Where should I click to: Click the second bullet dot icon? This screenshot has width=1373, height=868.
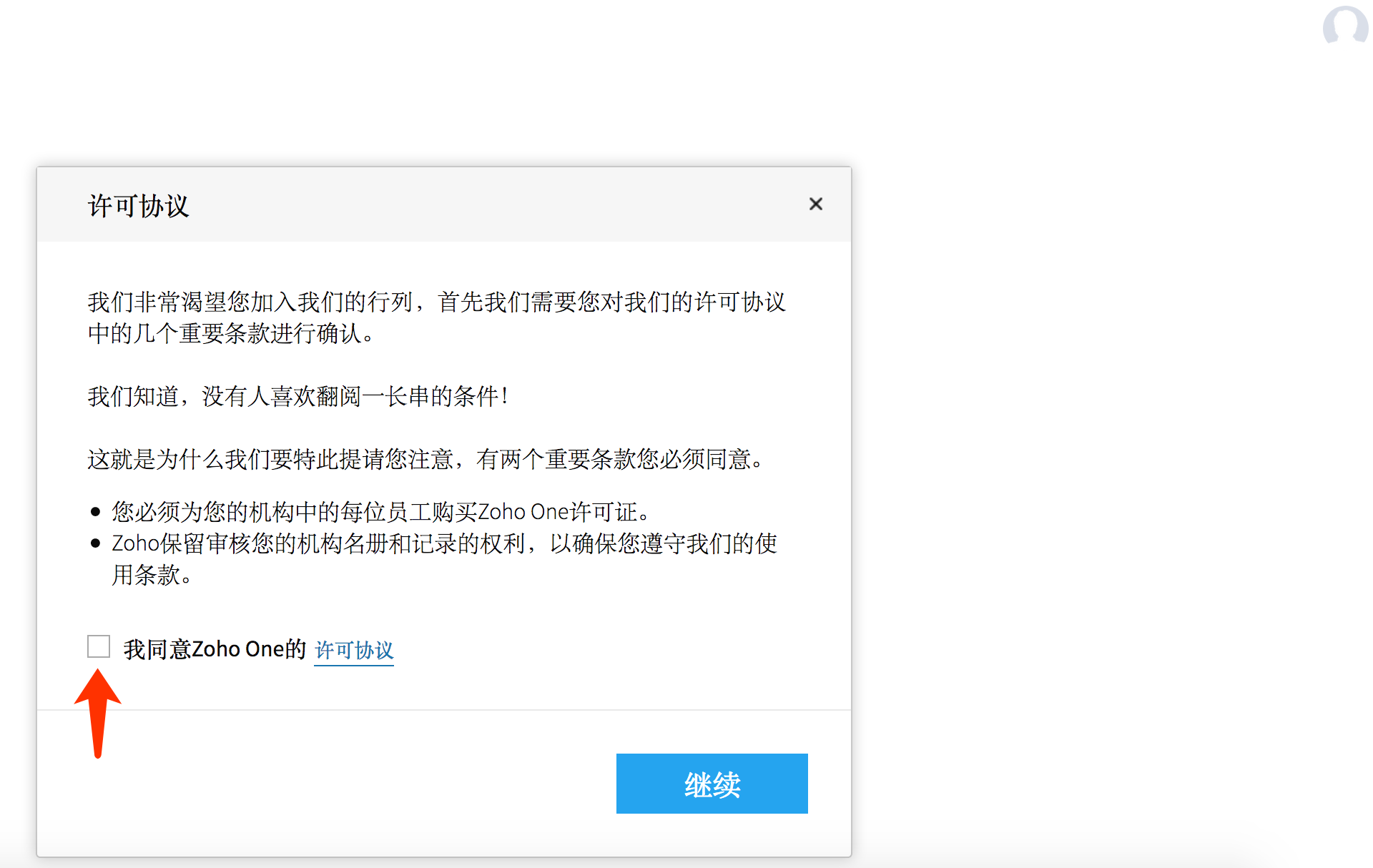pyautogui.click(x=95, y=543)
